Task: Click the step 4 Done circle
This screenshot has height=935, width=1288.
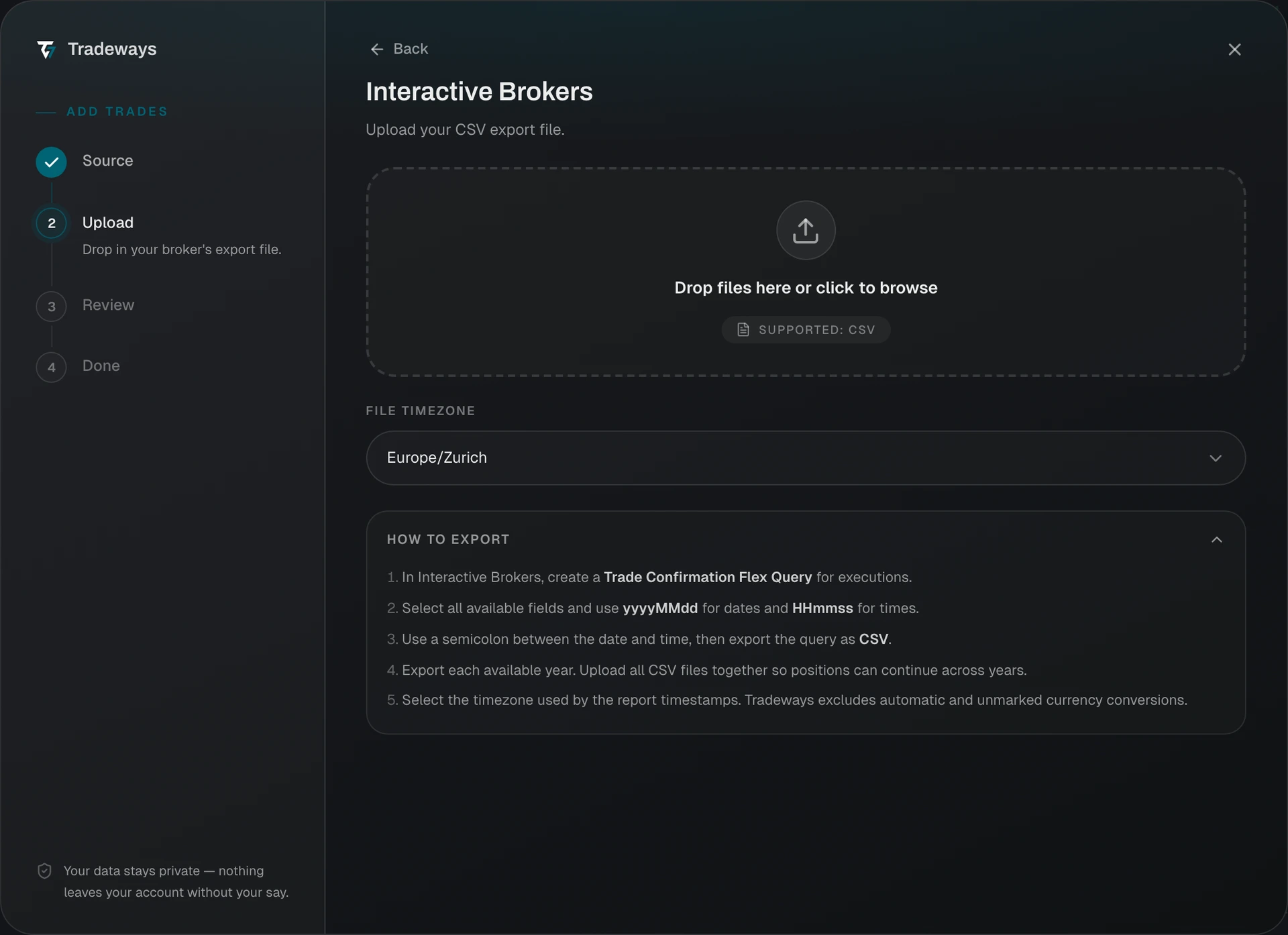Action: [52, 368]
